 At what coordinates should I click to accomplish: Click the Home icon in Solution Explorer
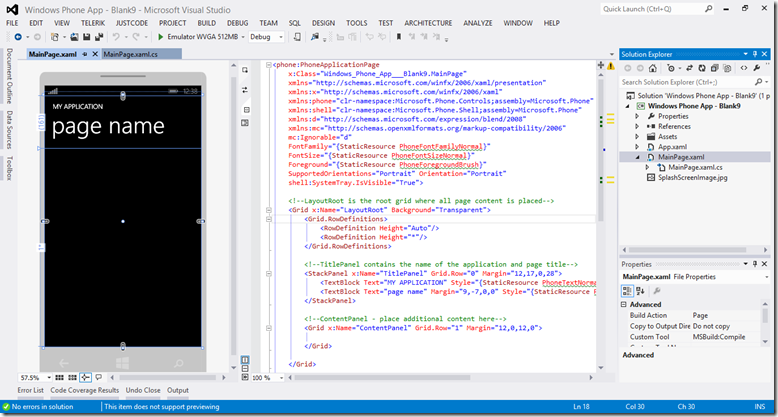pyautogui.click(x=653, y=68)
